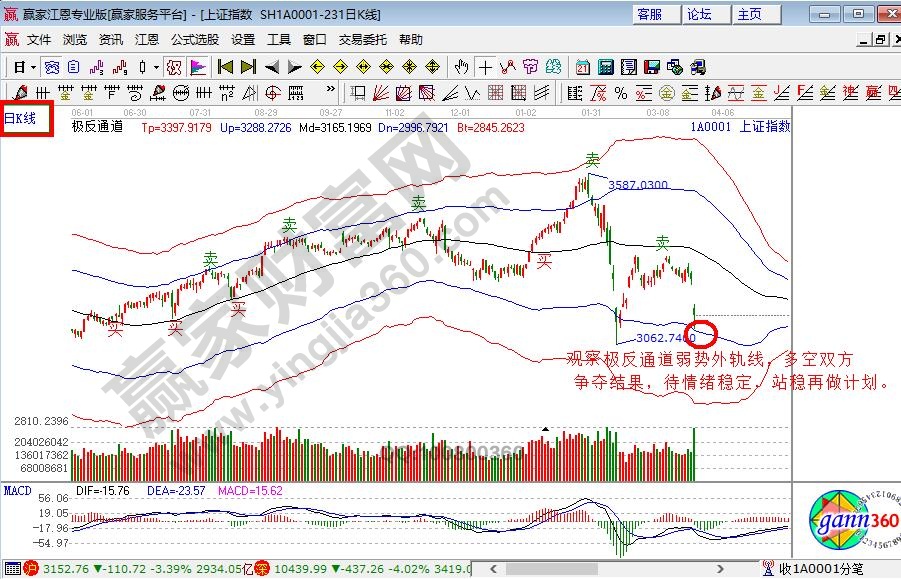Open the calendar icon in toolbar
The width and height of the screenshot is (901, 579).
click(583, 67)
